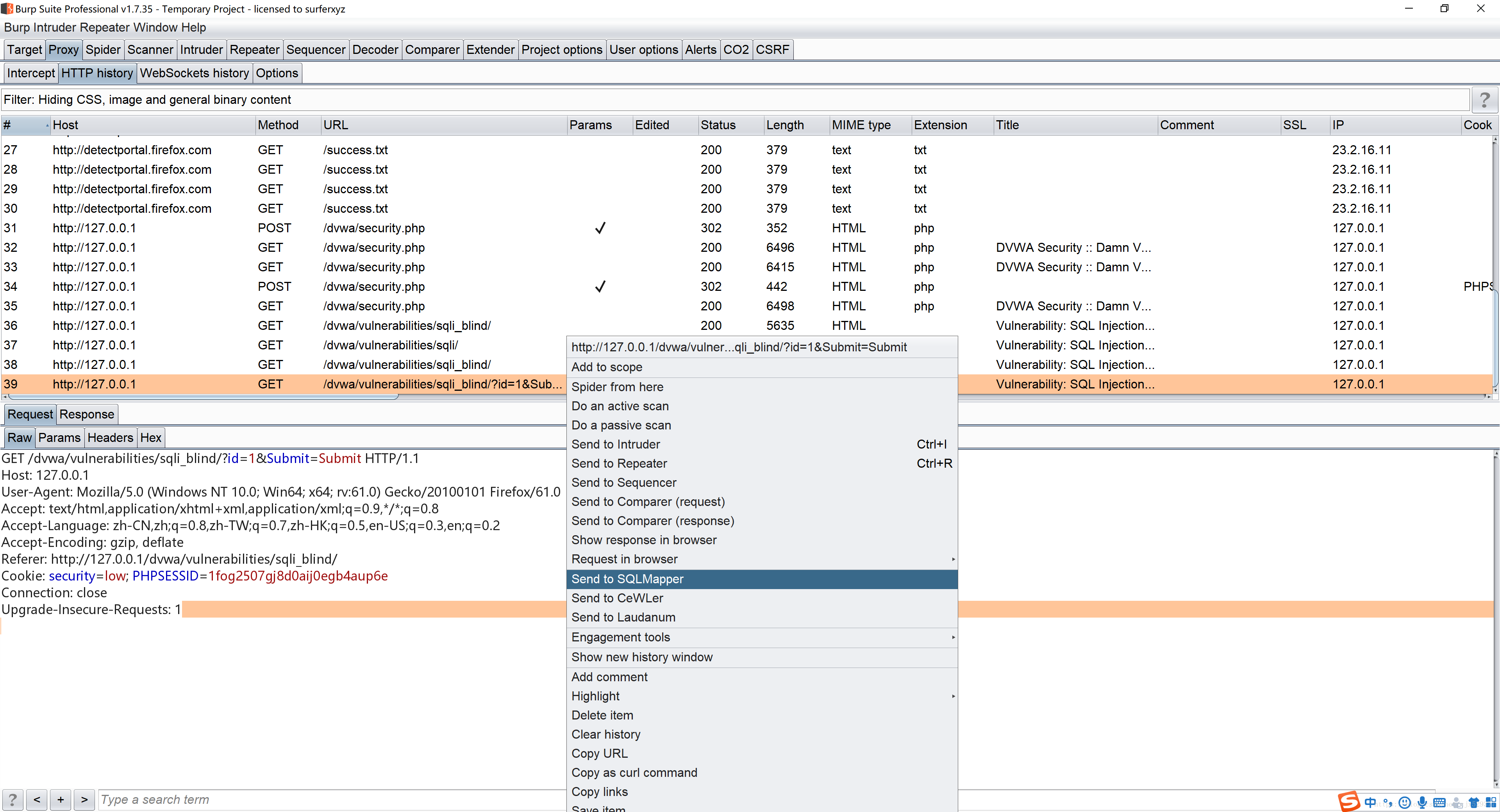1500x812 pixels.
Task: Choose Do a passive scan
Action: pos(762,425)
